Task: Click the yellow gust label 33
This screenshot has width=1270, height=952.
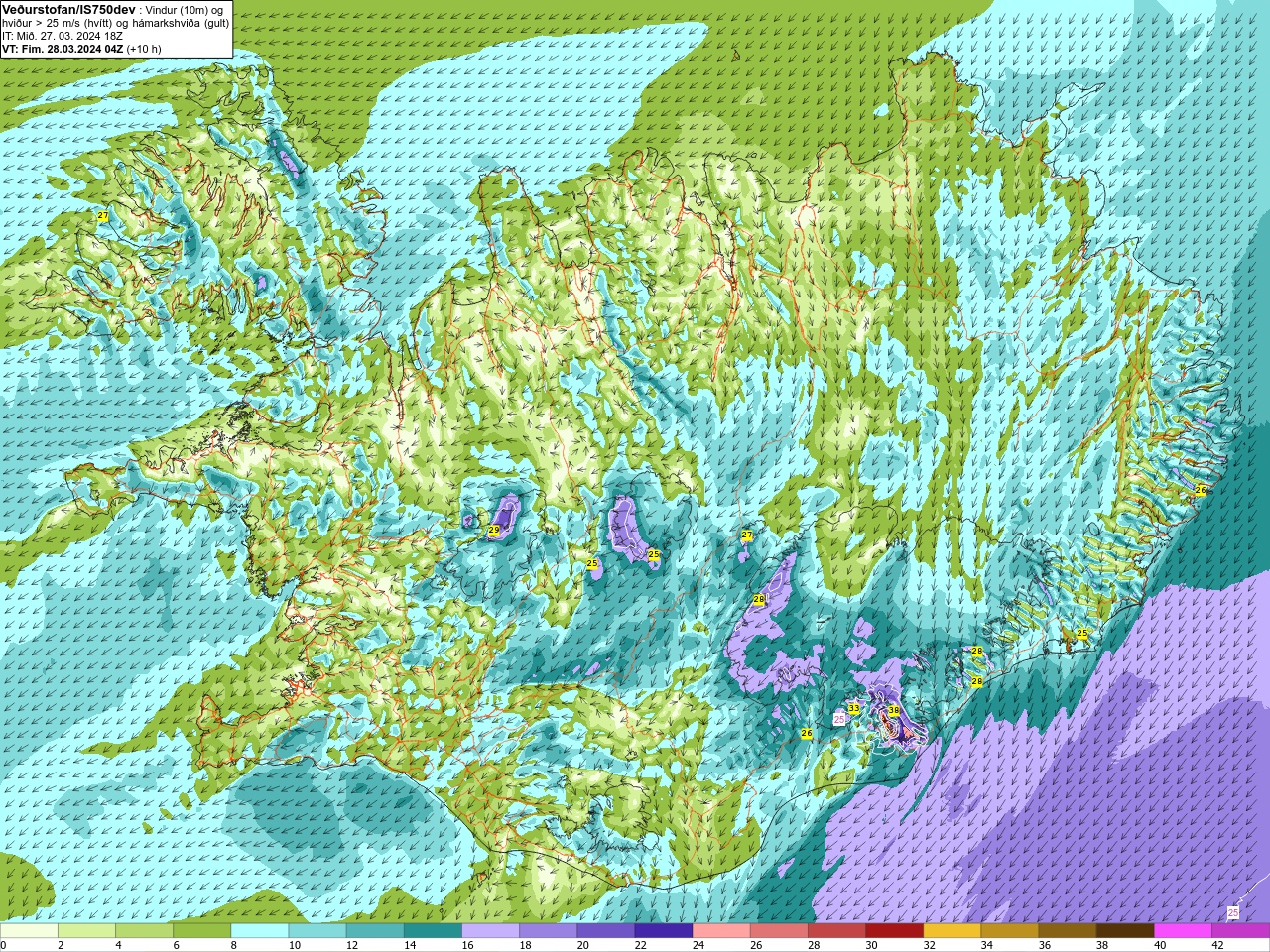Action: [x=854, y=708]
